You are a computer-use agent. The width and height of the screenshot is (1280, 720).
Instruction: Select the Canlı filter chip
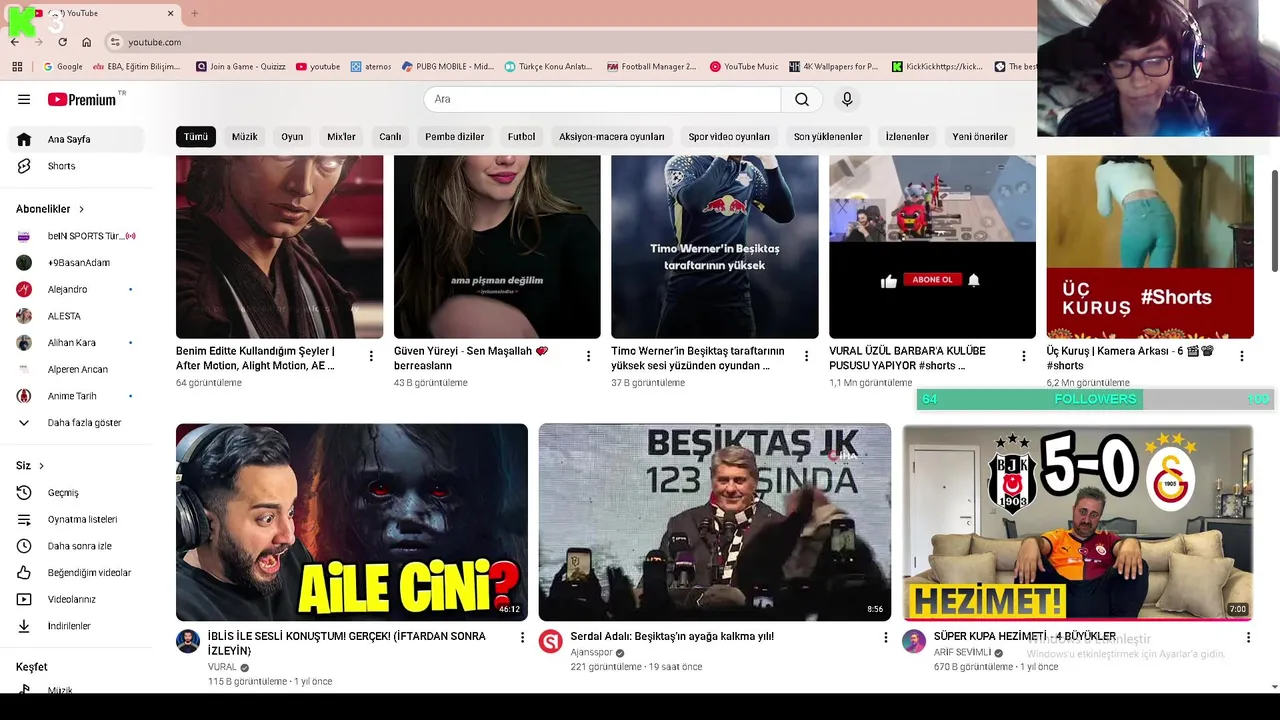(390, 137)
